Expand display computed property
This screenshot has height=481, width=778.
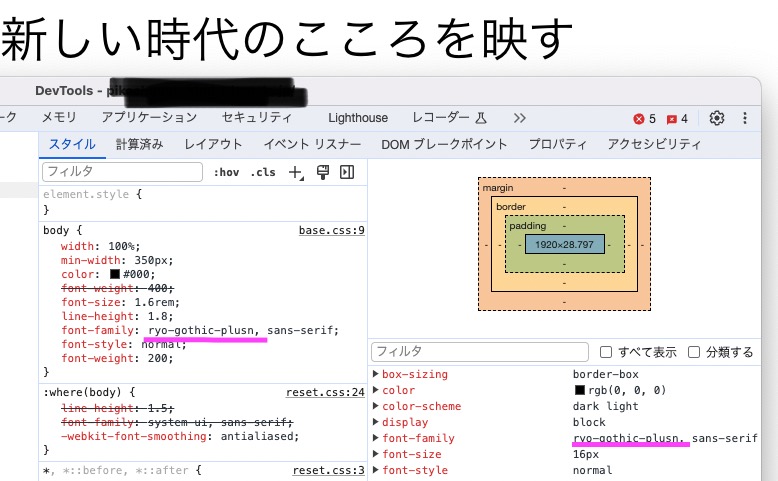(376, 422)
